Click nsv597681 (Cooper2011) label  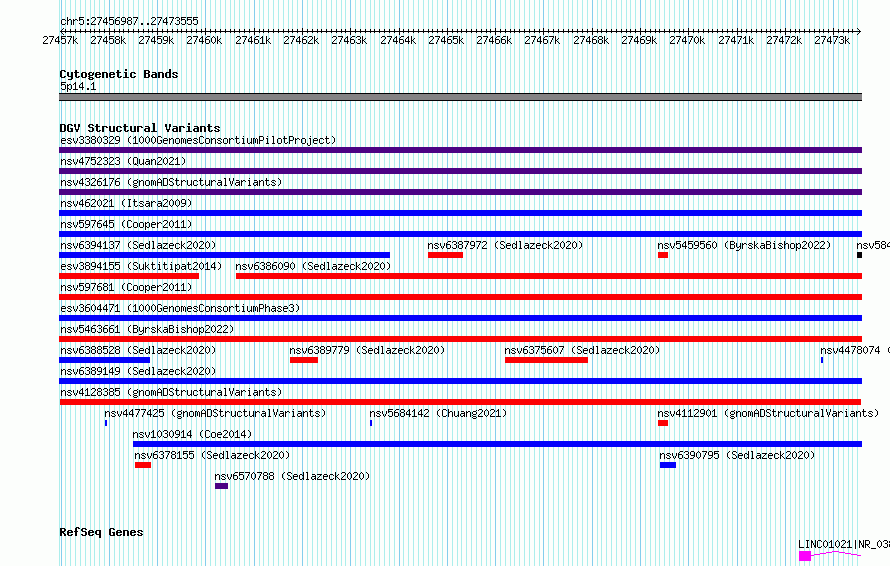click(x=126, y=287)
